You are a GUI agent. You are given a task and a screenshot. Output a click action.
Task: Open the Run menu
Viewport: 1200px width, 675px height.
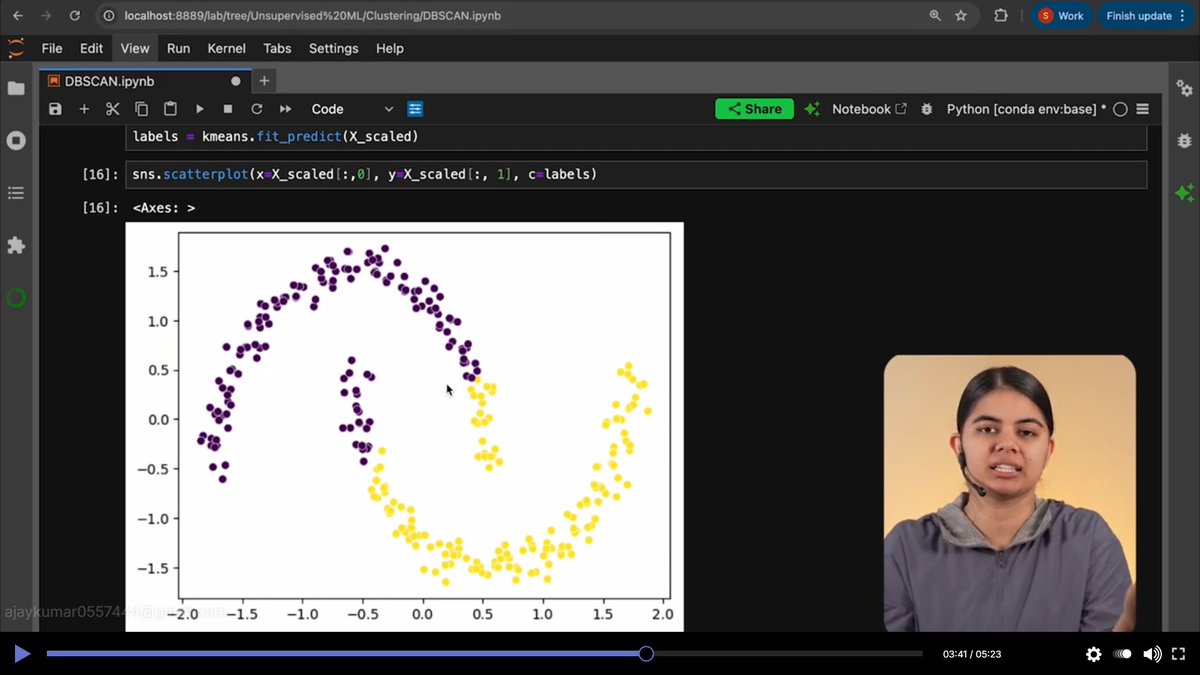178,48
